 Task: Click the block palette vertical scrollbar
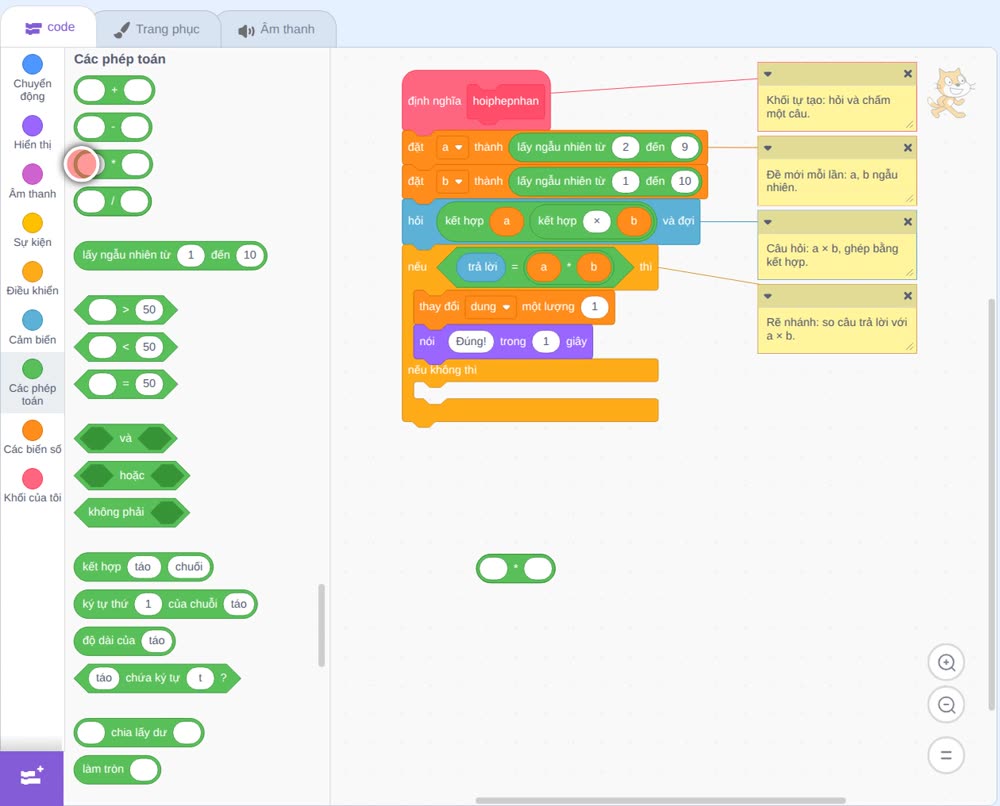tap(321, 625)
